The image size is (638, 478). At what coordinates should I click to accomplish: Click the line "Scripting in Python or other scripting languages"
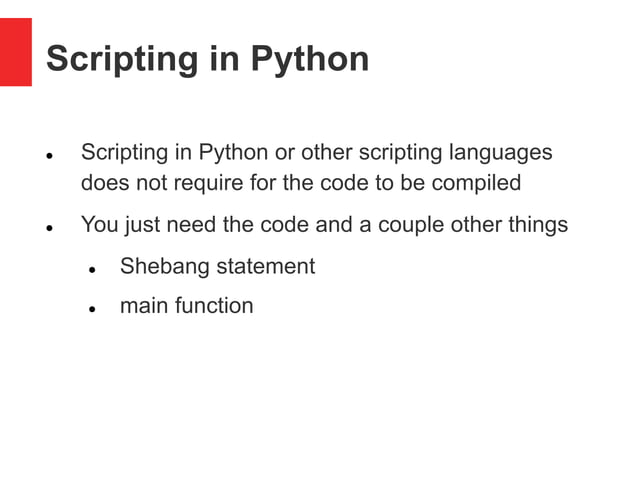316,154
